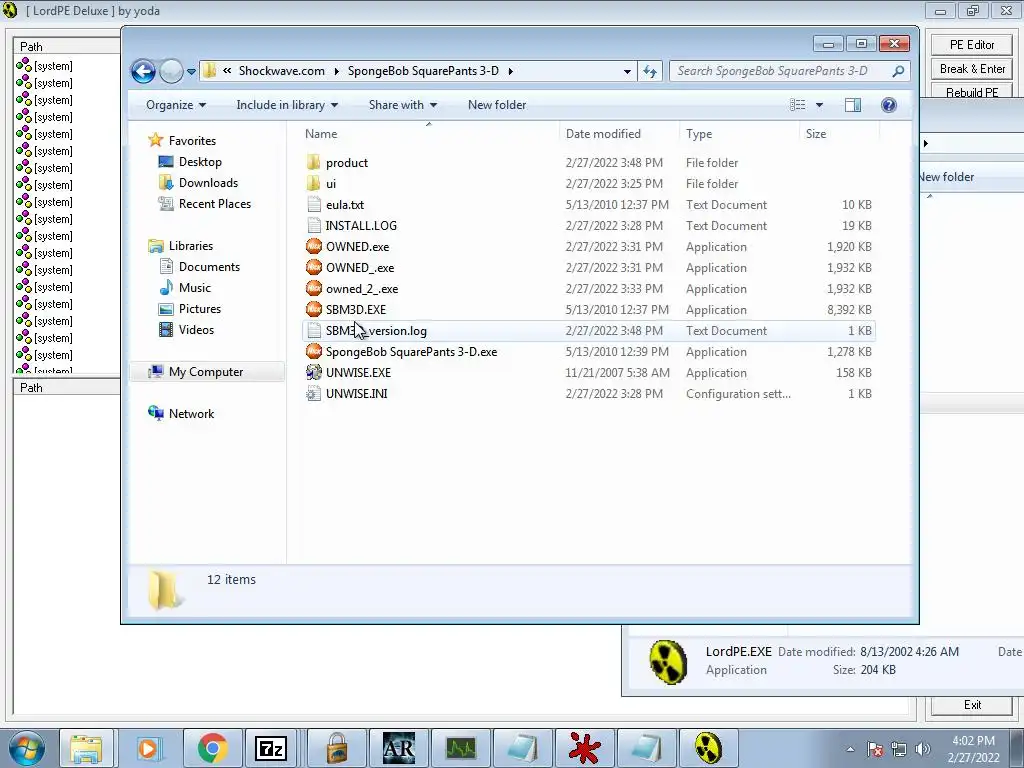The image size is (1024, 768).
Task: Select the SpongeBob SquarePants 3-D.exe icon
Action: (x=314, y=351)
